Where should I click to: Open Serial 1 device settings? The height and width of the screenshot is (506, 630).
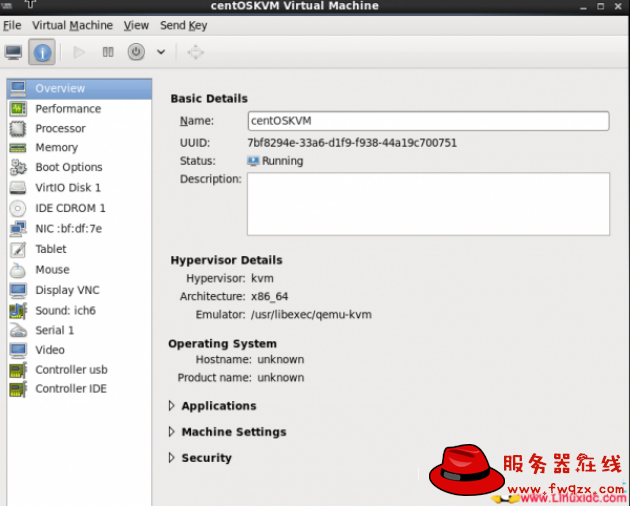[x=79, y=330]
